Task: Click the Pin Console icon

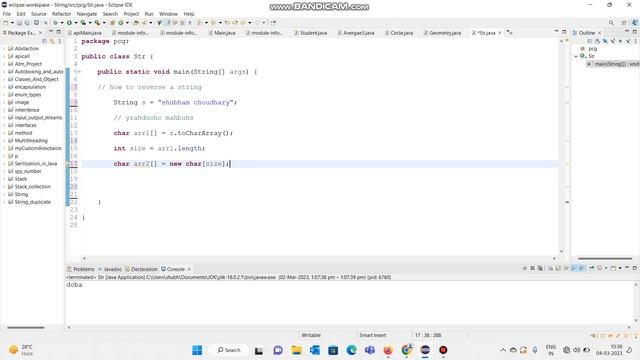Action: click(x=592, y=268)
